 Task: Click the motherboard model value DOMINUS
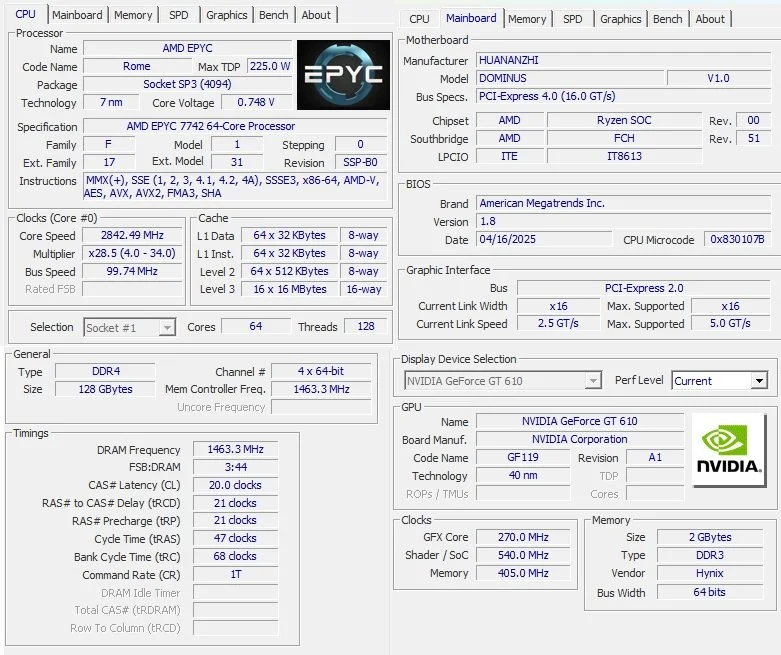570,78
